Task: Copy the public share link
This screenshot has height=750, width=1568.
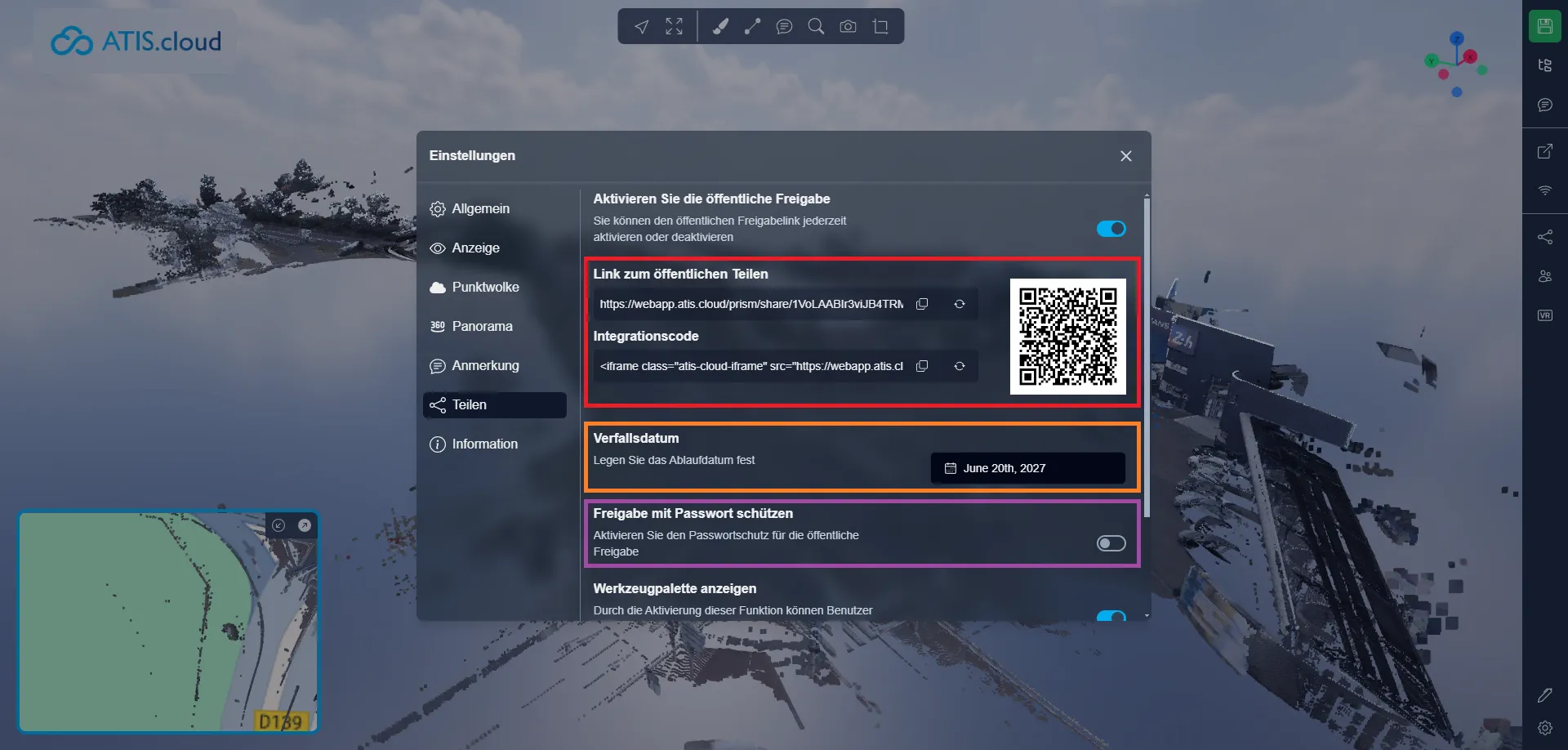Action: coord(922,304)
